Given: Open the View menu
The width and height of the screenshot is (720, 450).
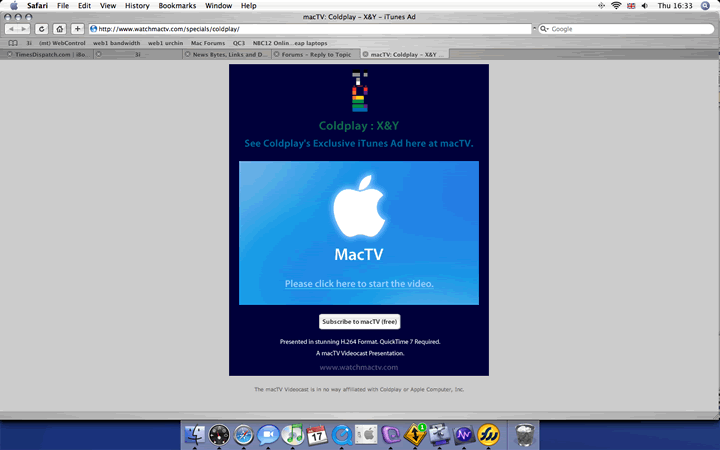Looking at the screenshot, I should pyautogui.click(x=108, y=6).
